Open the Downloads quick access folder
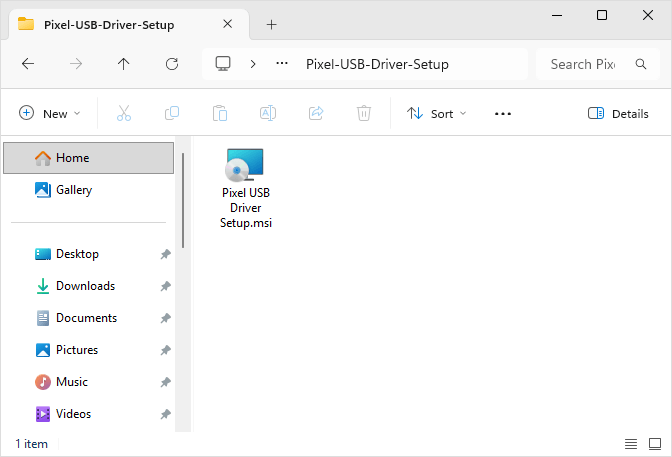The width and height of the screenshot is (672, 457). pyautogui.click(x=89, y=286)
